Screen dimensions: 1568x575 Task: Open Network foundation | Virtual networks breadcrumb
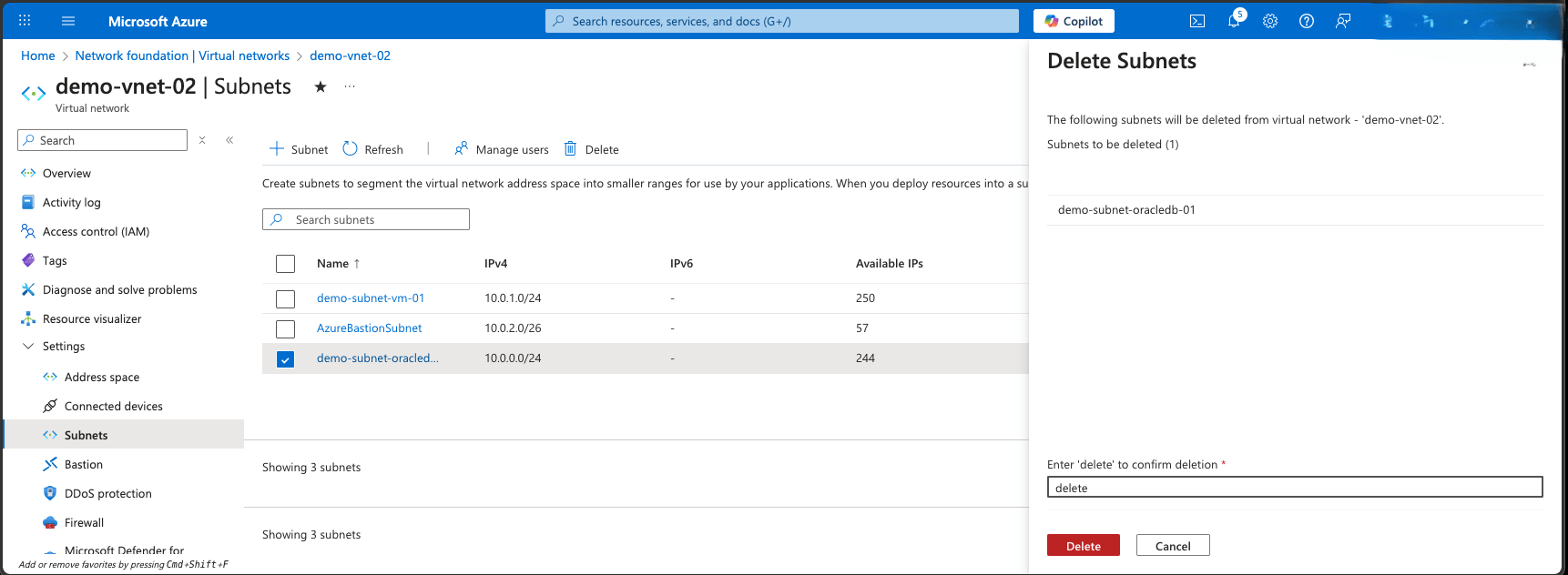(x=182, y=55)
